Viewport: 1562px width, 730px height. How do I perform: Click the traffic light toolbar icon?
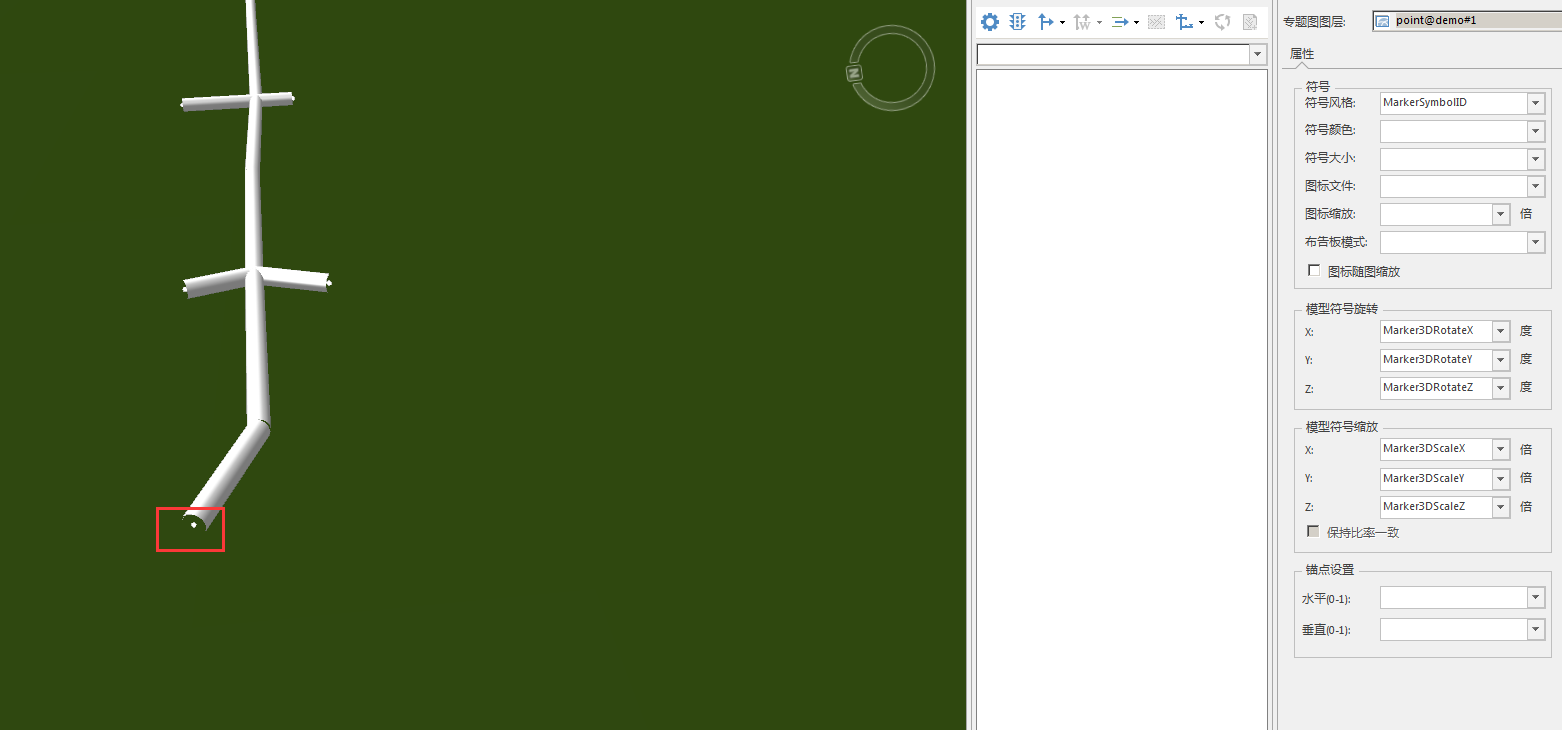[x=1018, y=22]
